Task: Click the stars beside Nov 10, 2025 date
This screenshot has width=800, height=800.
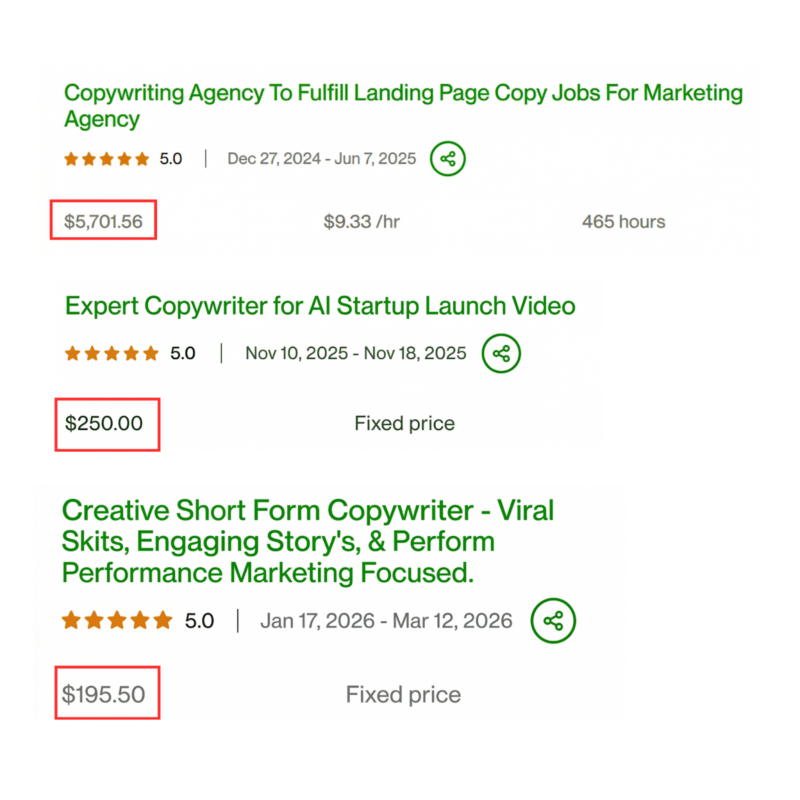Action: tap(112, 353)
